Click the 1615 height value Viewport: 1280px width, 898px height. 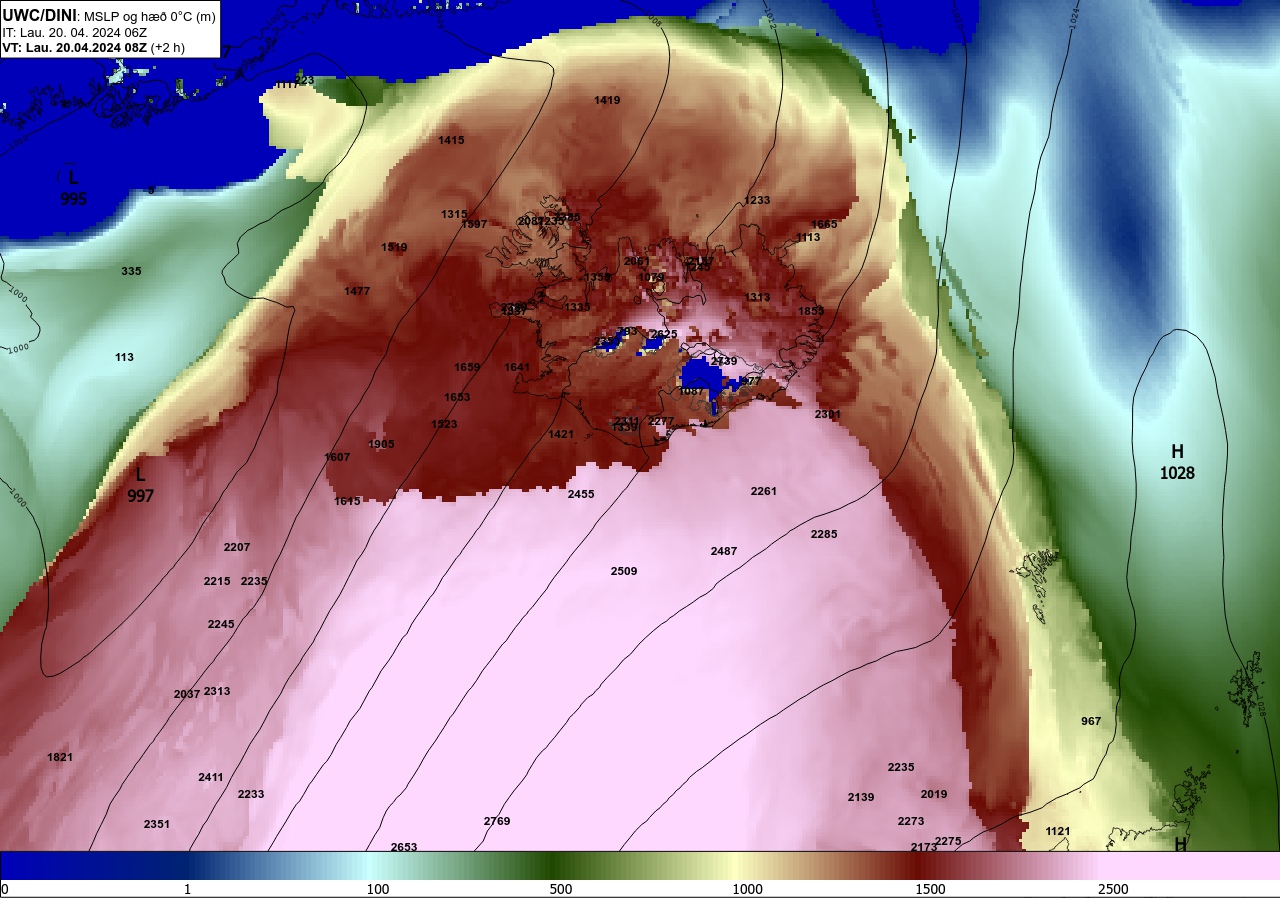[347, 501]
